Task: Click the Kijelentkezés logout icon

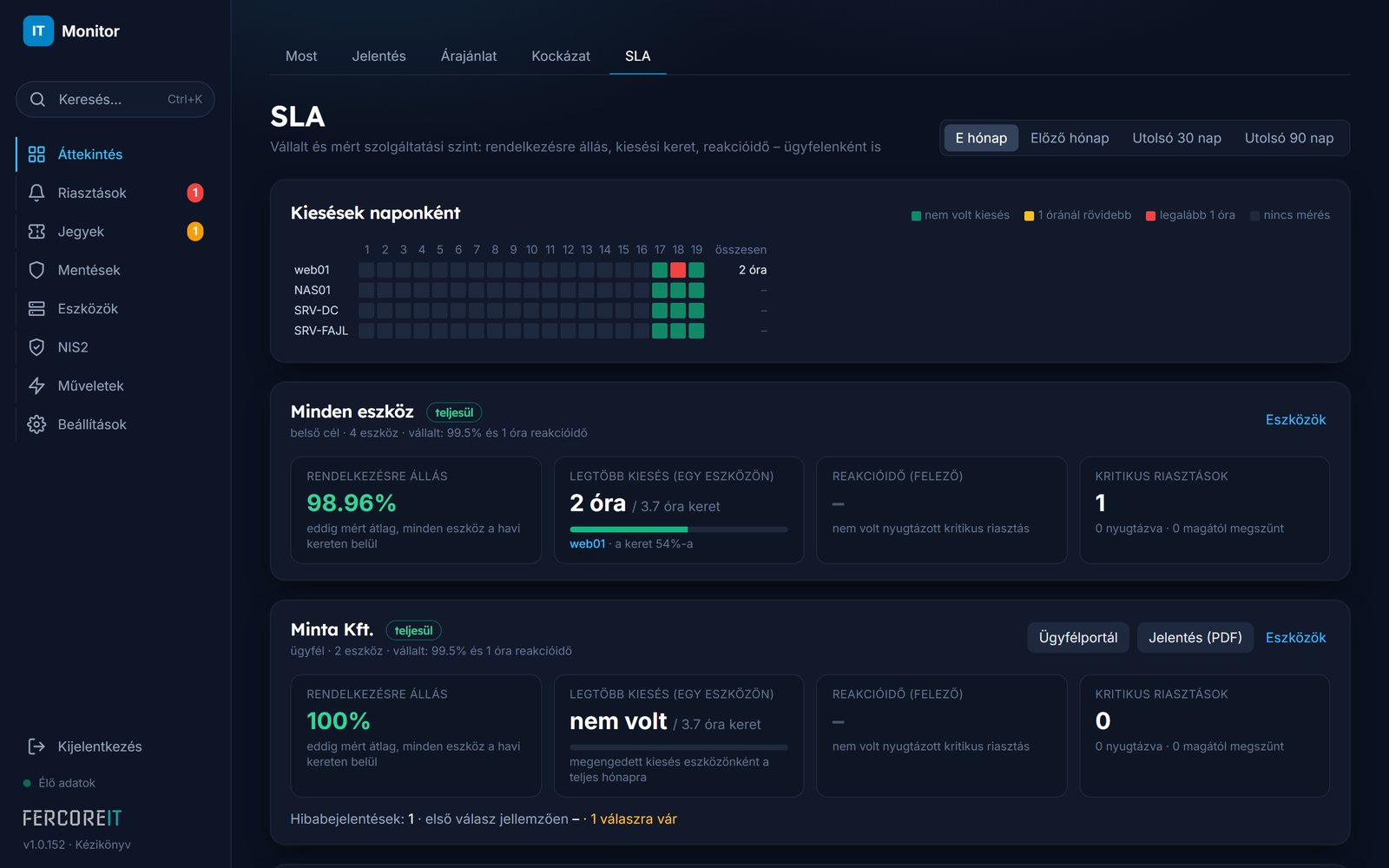Action: (36, 746)
